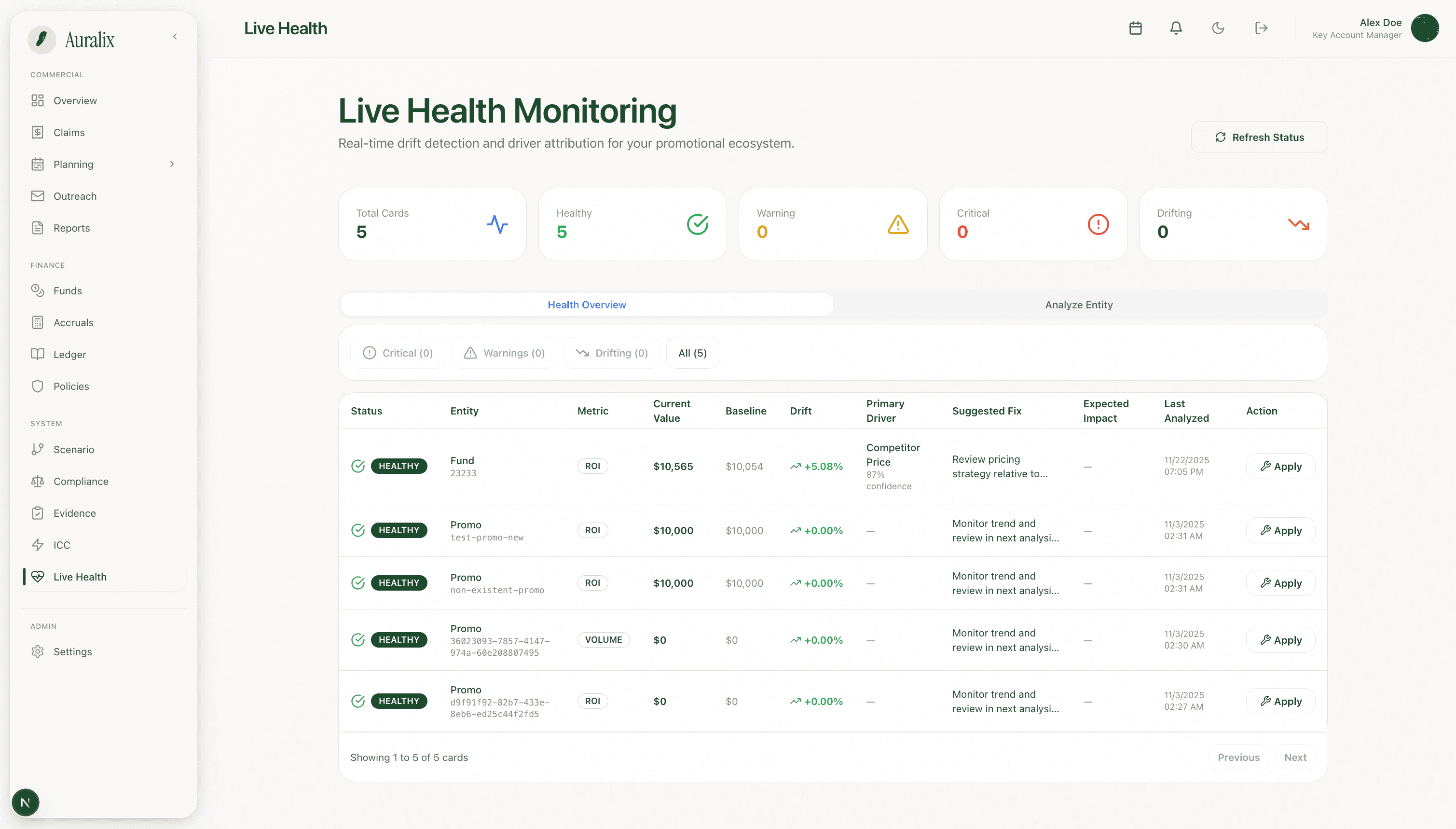Open the calendar icon in the top bar
Image resolution: width=1456 pixels, height=829 pixels.
tap(1136, 28)
